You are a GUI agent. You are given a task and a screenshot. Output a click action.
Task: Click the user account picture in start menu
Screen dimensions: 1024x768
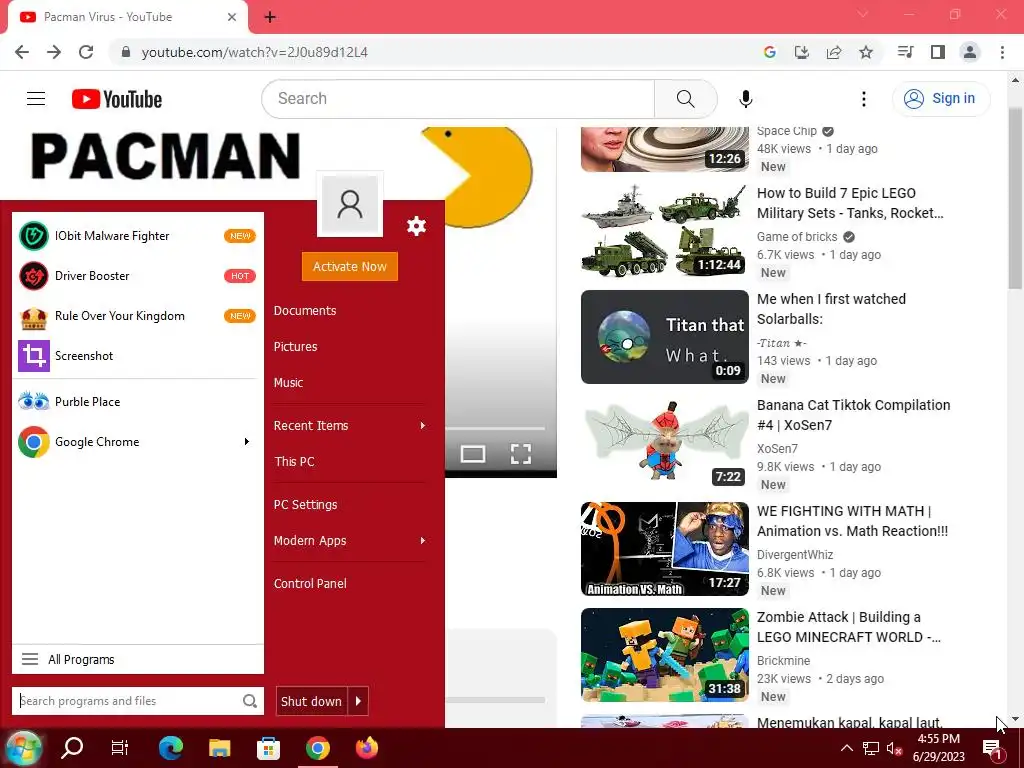pos(350,204)
